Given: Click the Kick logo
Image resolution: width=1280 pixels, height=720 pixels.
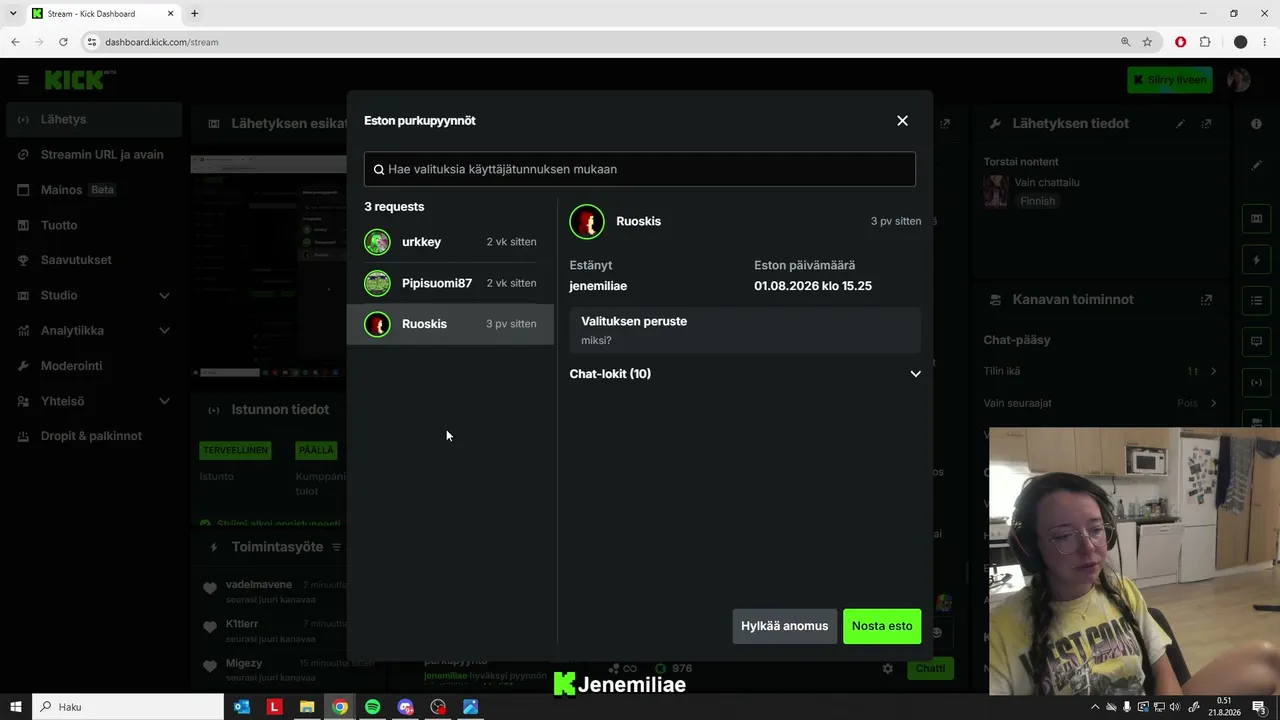Looking at the screenshot, I should (80, 80).
